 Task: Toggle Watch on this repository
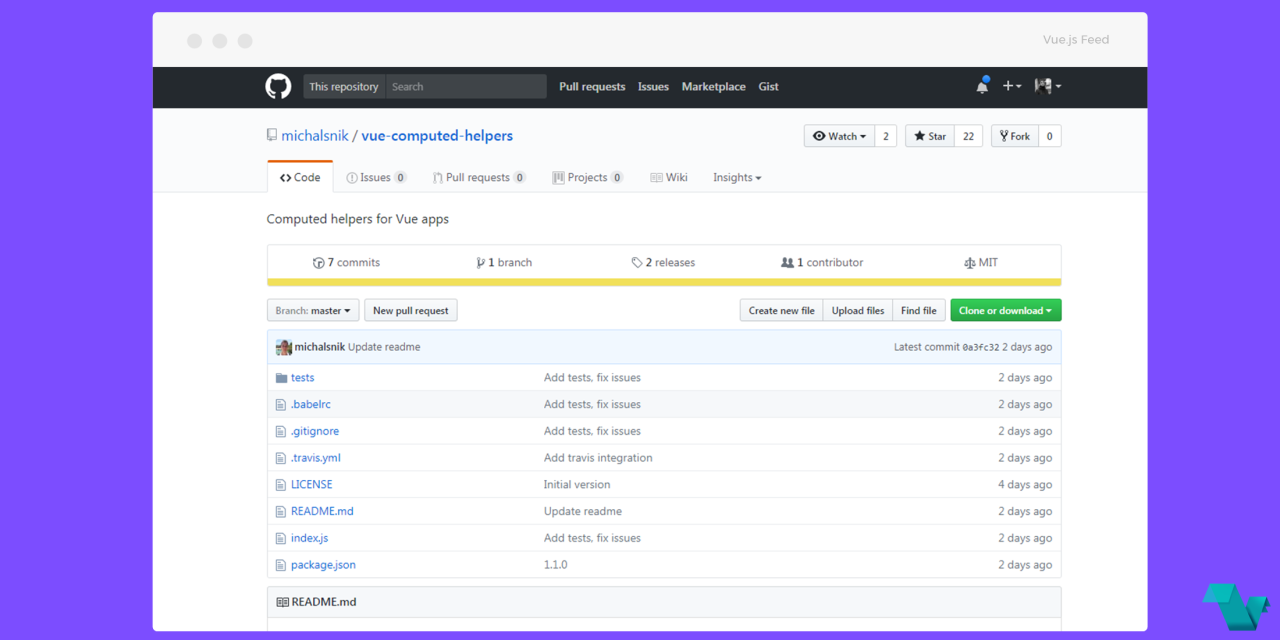pos(839,136)
